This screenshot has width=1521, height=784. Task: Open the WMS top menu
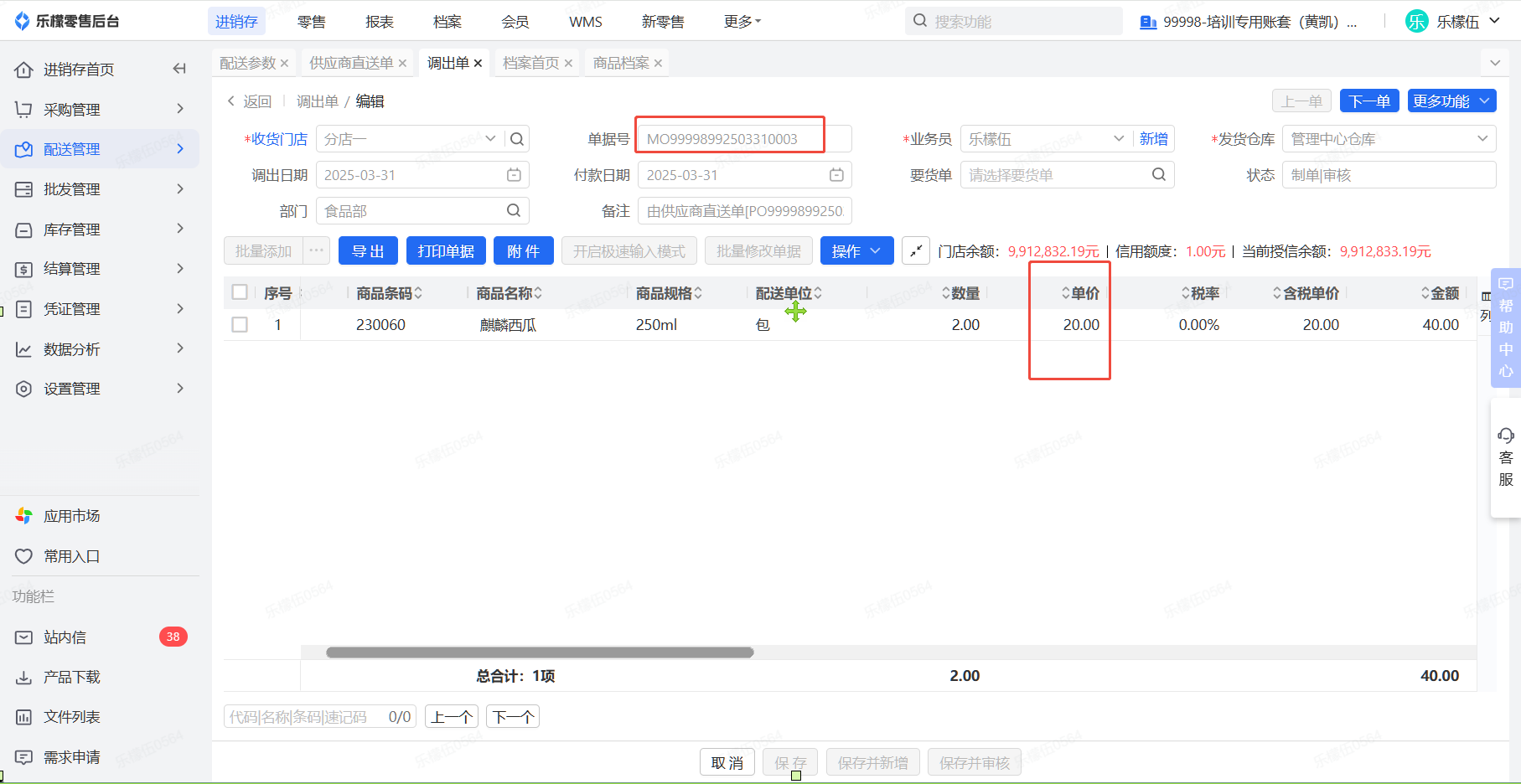pyautogui.click(x=586, y=22)
